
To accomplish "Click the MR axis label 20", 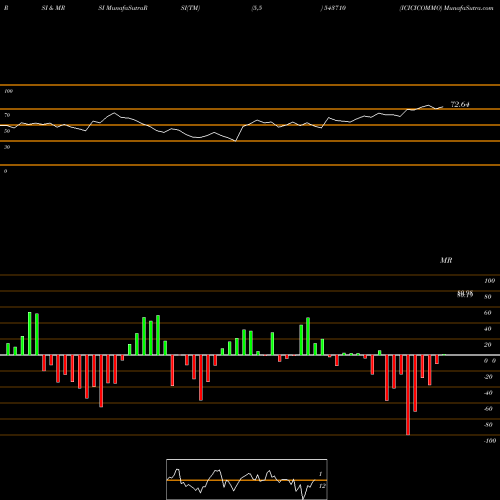I will pyautogui.click(x=488, y=345).
